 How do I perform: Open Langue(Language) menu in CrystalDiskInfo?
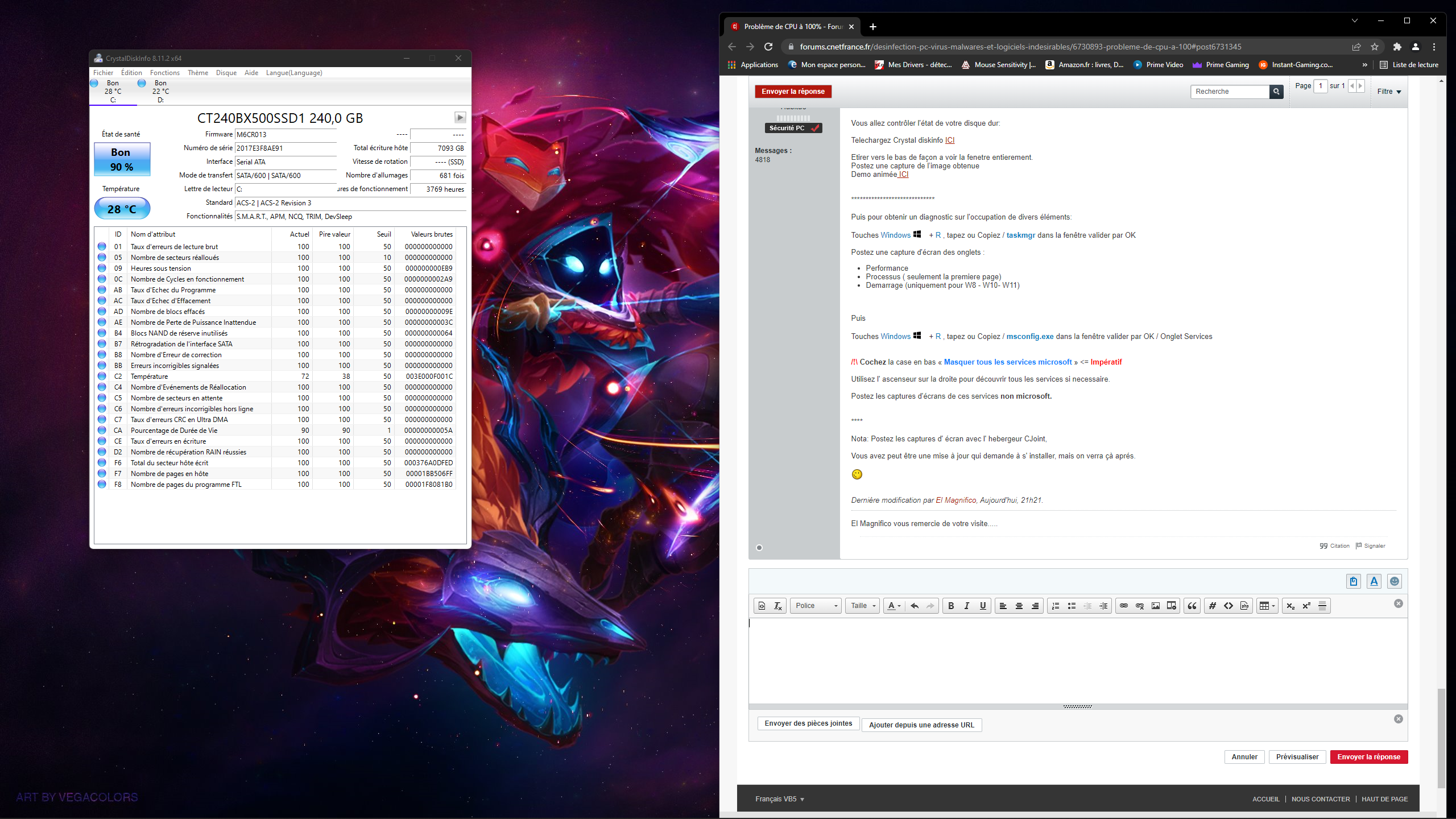point(294,73)
